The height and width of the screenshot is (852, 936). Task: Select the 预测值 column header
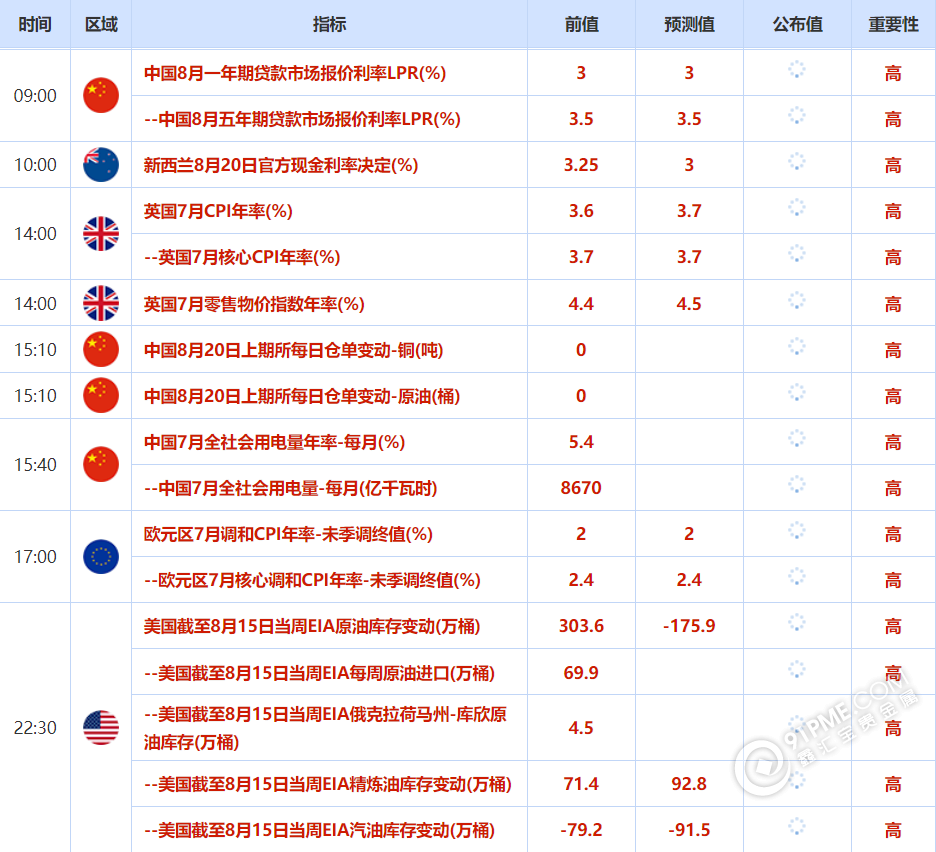(x=689, y=24)
